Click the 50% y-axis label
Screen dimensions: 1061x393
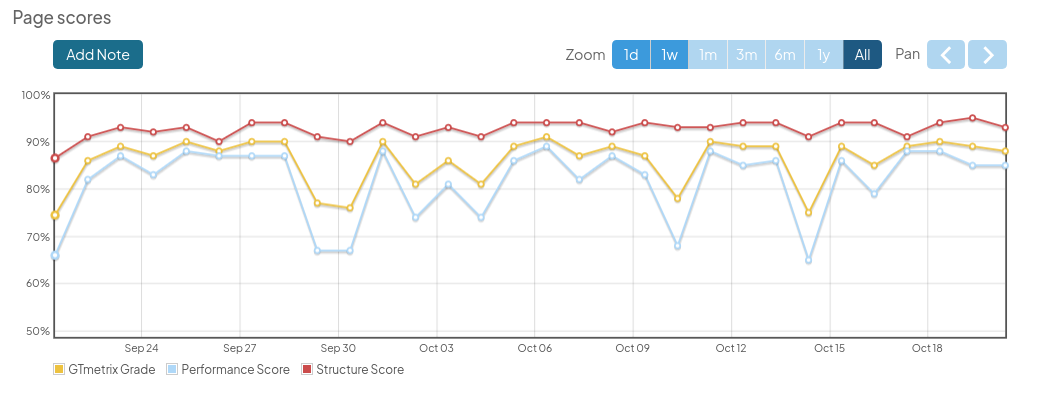click(39, 331)
